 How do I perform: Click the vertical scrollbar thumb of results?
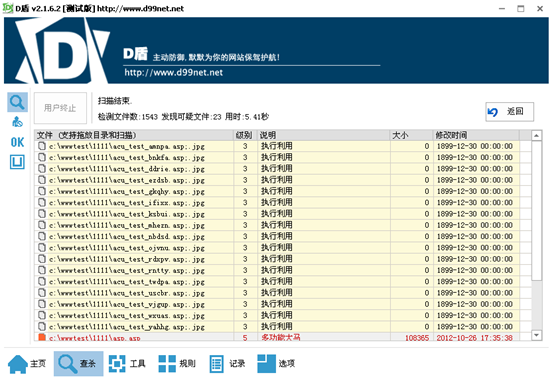coord(536,211)
